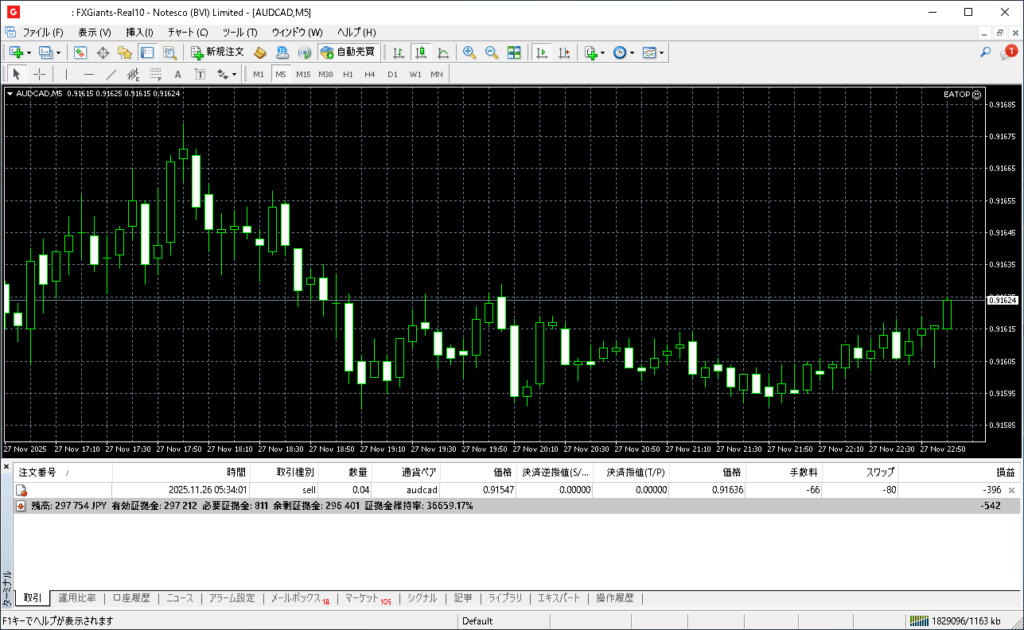Expand the chart templates dropdown

(x=661, y=52)
